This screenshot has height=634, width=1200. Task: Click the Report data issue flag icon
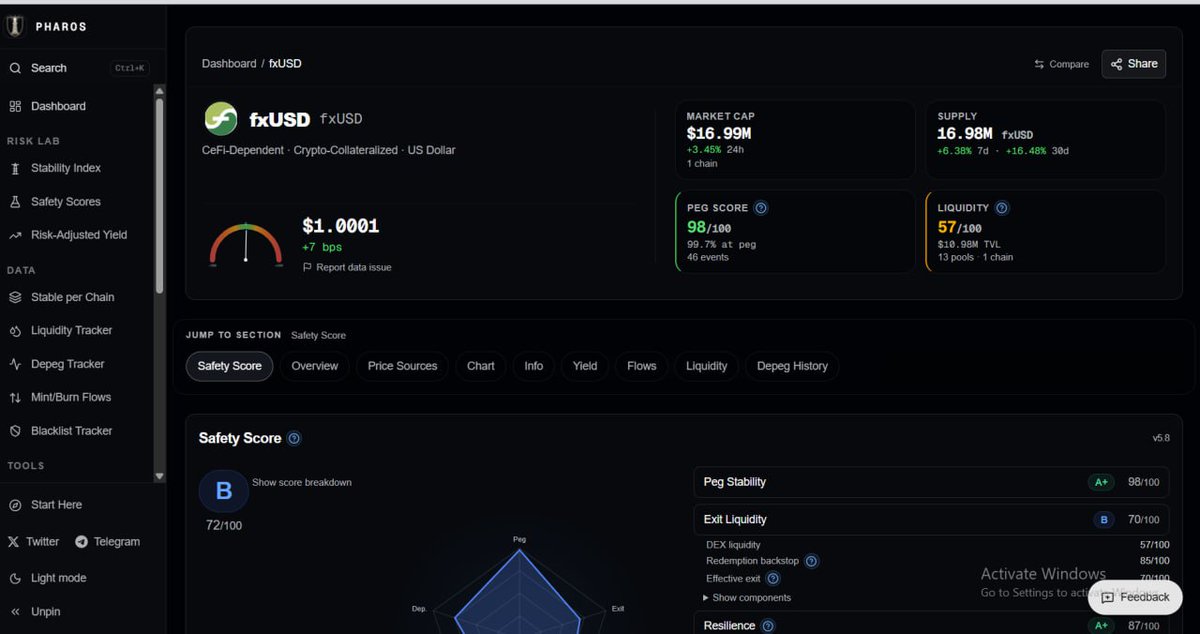tap(307, 267)
